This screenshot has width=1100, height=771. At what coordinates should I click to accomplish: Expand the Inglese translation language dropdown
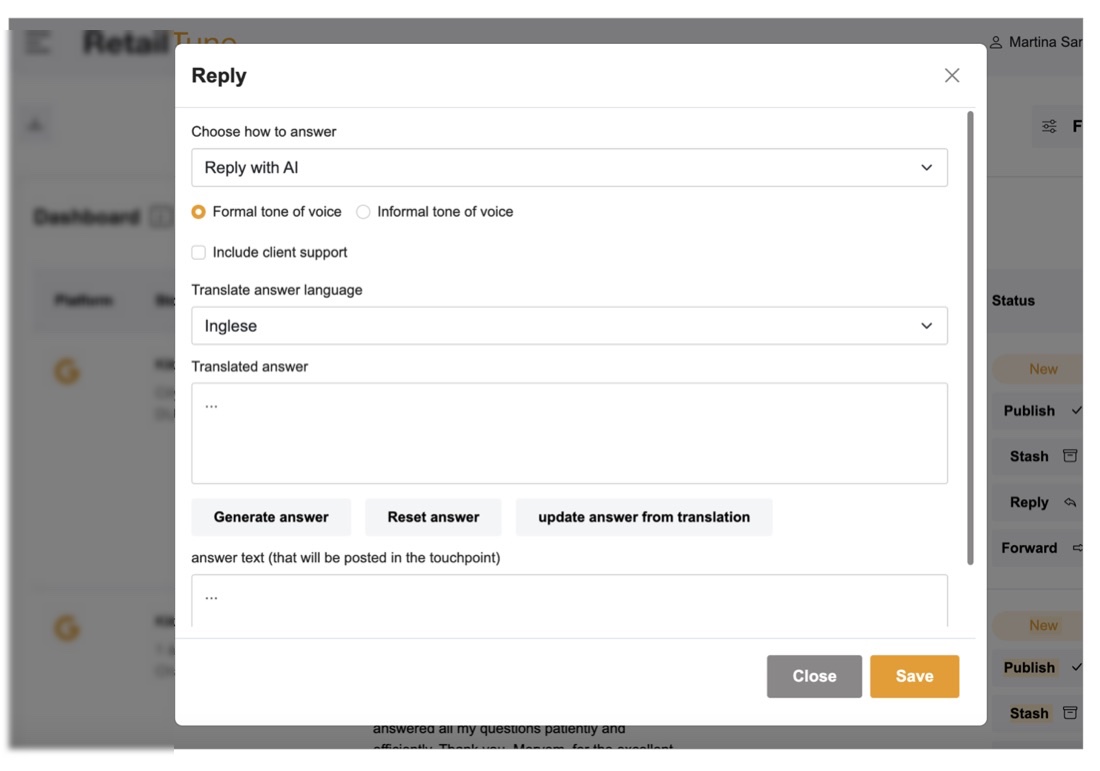(569, 326)
